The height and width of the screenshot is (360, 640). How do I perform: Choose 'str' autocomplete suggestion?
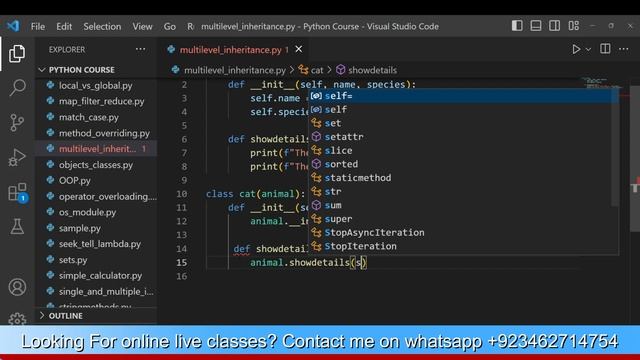coord(463,191)
